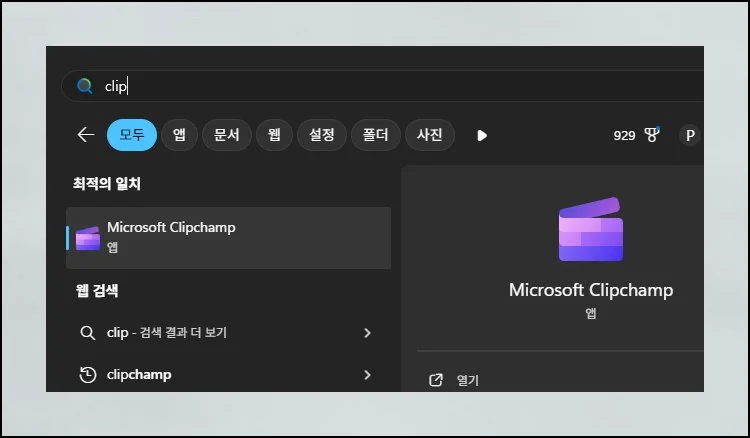Switch to the 앱 filter tab

179,135
